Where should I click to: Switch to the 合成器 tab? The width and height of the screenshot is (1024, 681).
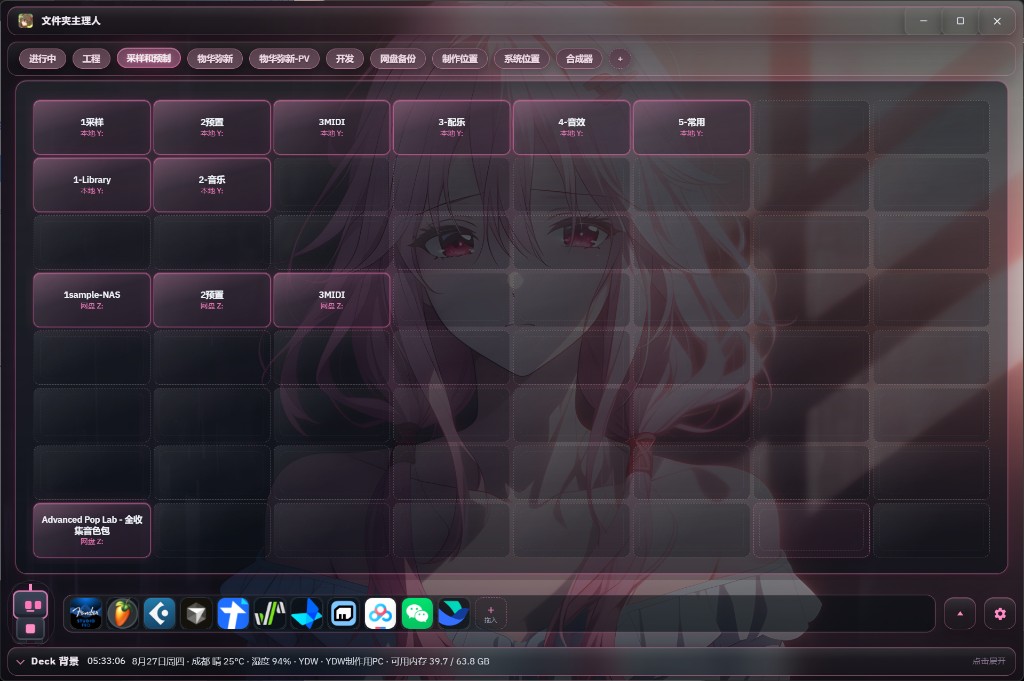[579, 59]
